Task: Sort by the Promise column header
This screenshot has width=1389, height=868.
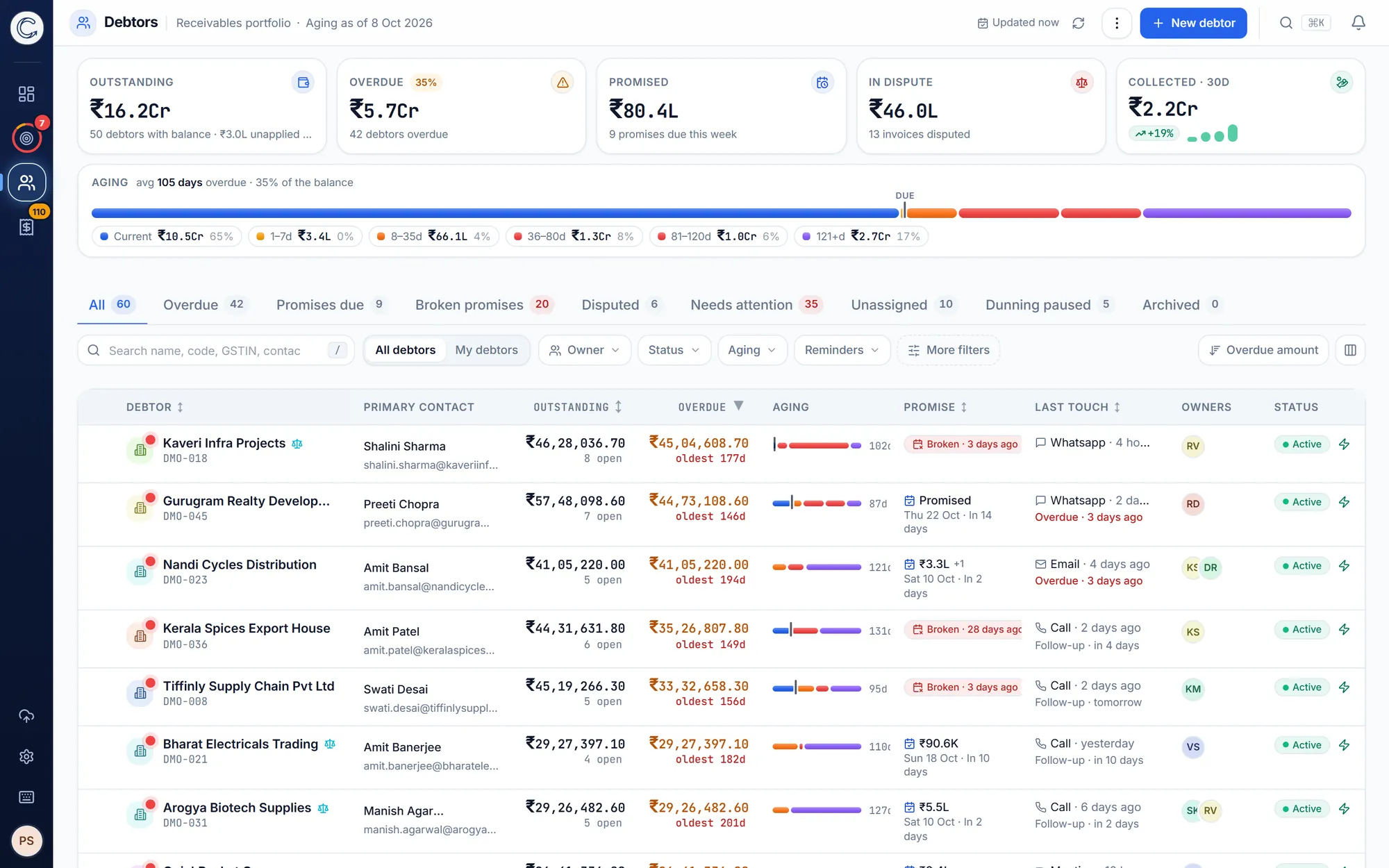Action: coord(935,407)
